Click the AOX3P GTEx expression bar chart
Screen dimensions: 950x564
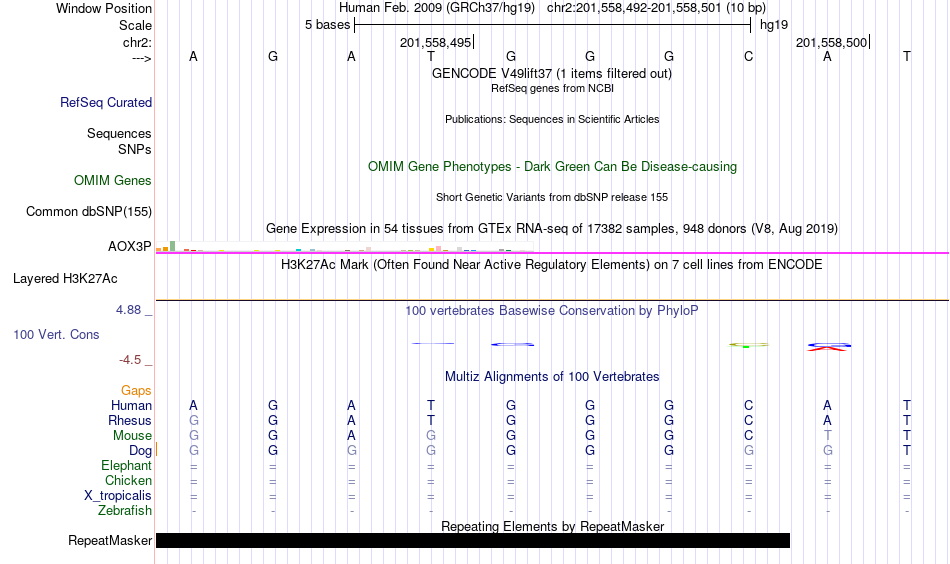tap(344, 247)
